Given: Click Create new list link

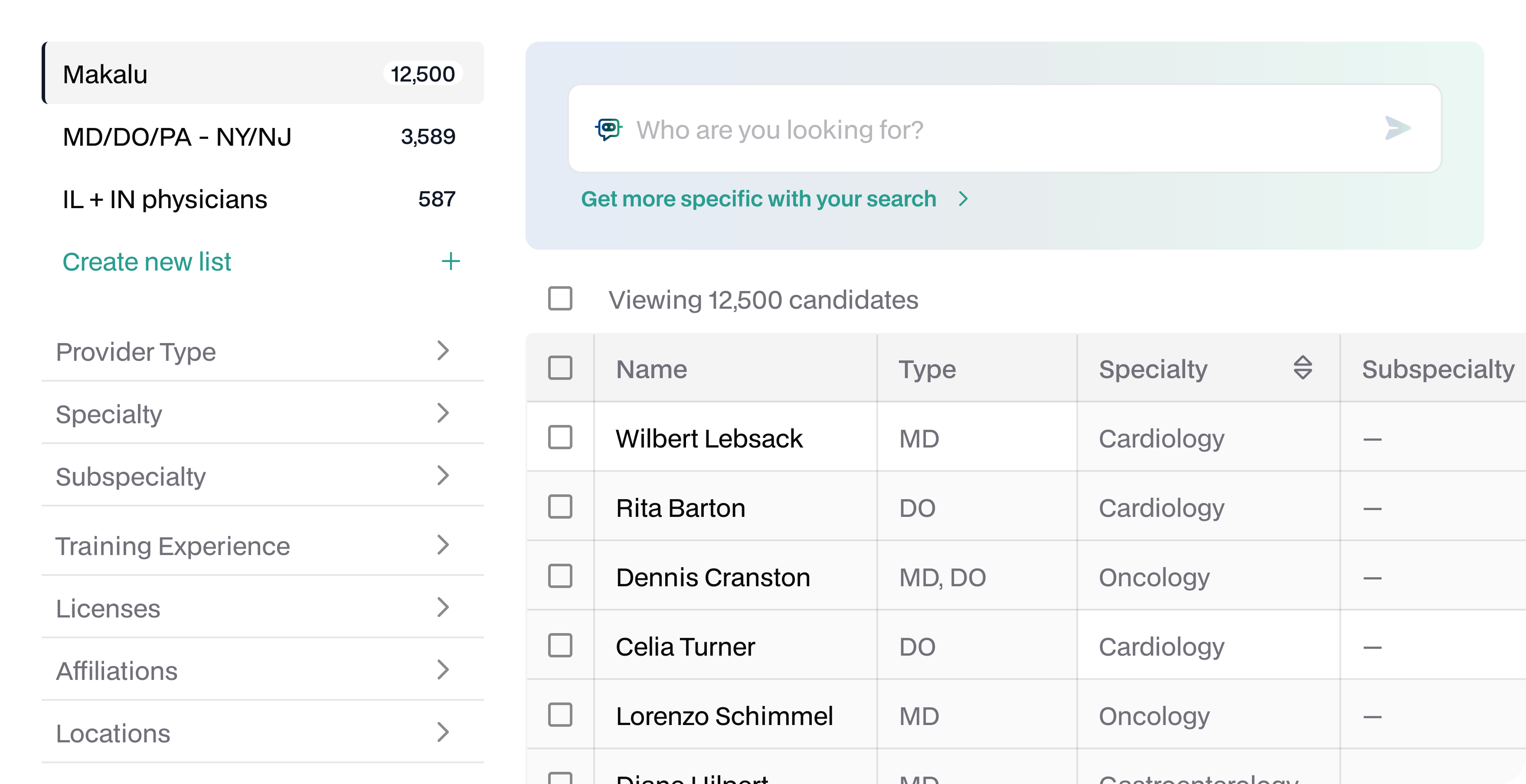Looking at the screenshot, I should coord(147,262).
